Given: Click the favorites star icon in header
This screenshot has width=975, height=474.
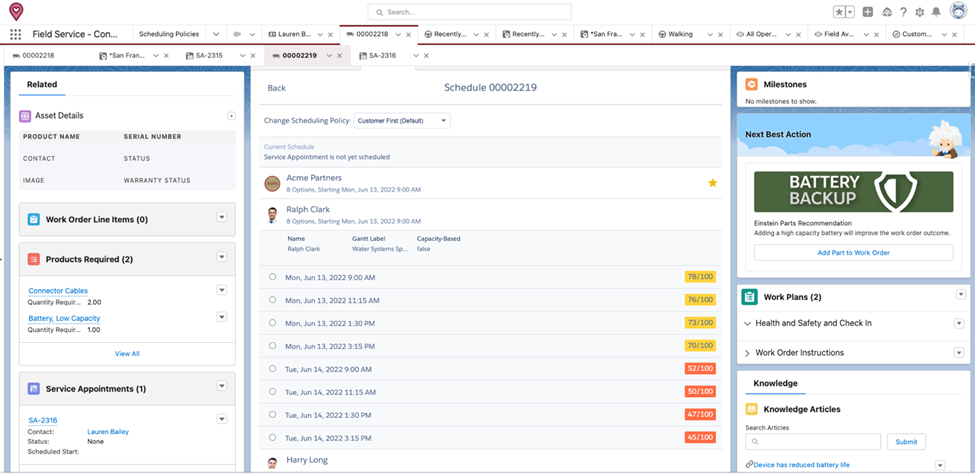Looking at the screenshot, I should point(839,12).
